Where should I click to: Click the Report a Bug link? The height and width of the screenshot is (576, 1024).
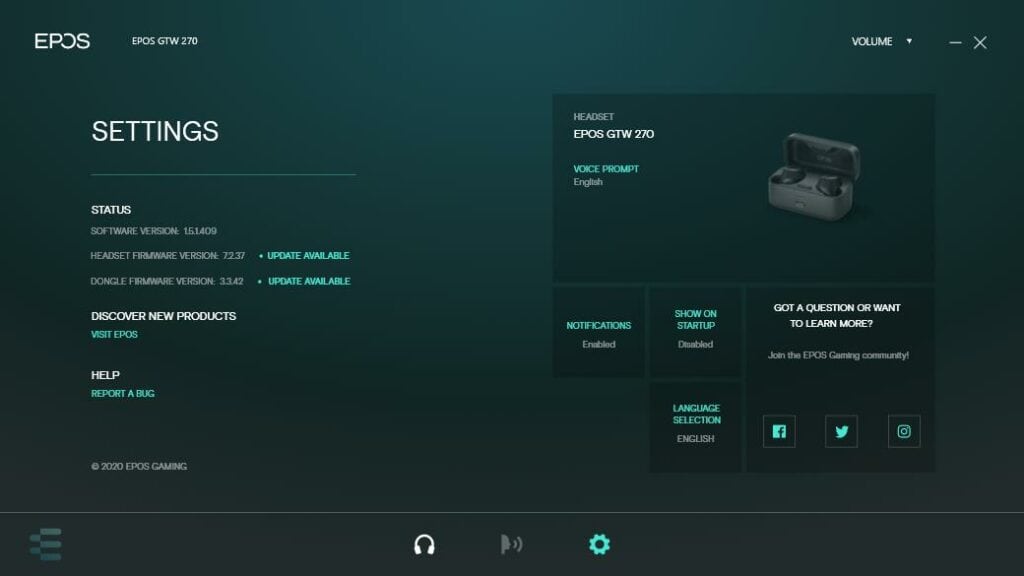[122, 394]
